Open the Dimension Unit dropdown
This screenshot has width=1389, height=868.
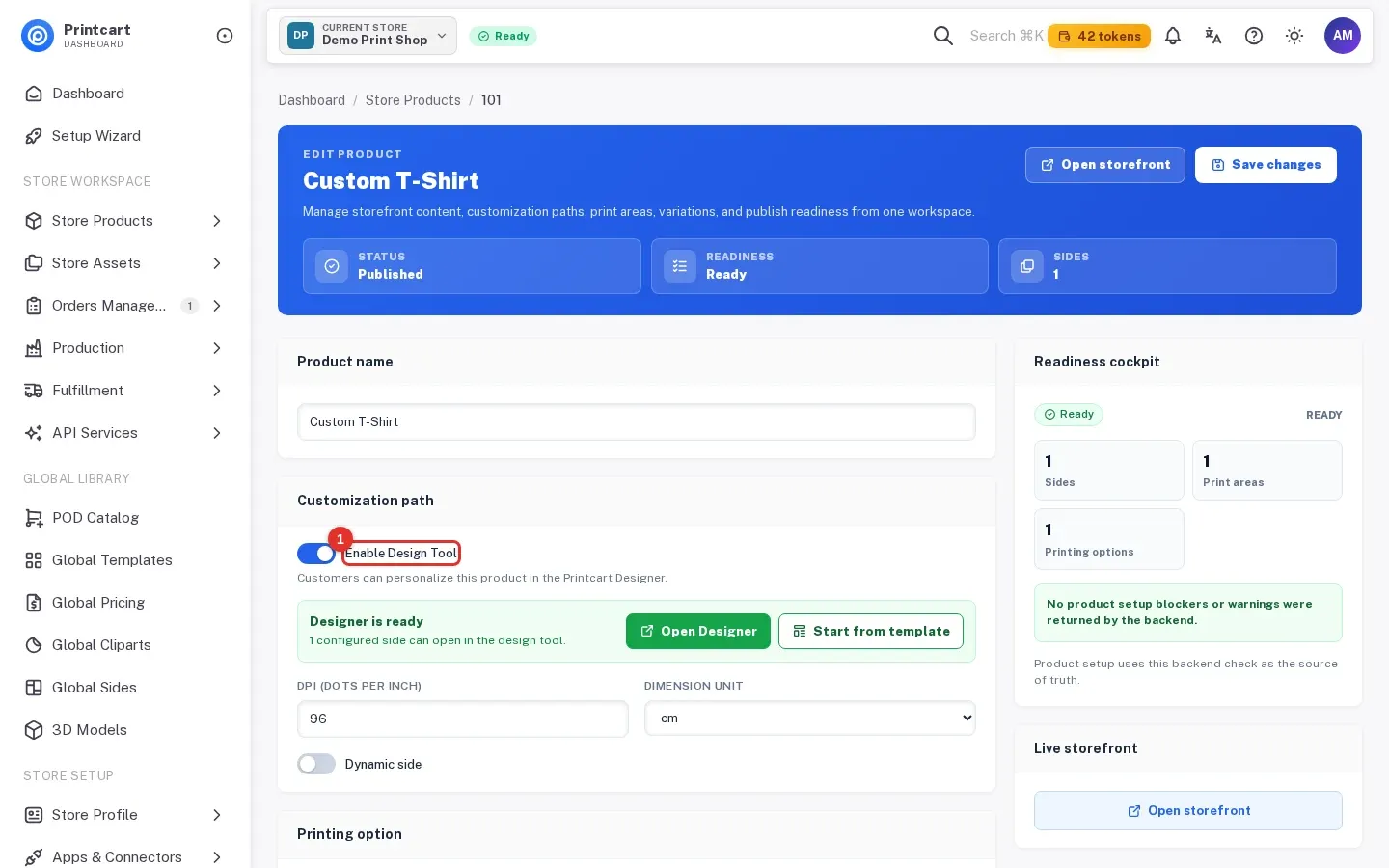pos(810,719)
